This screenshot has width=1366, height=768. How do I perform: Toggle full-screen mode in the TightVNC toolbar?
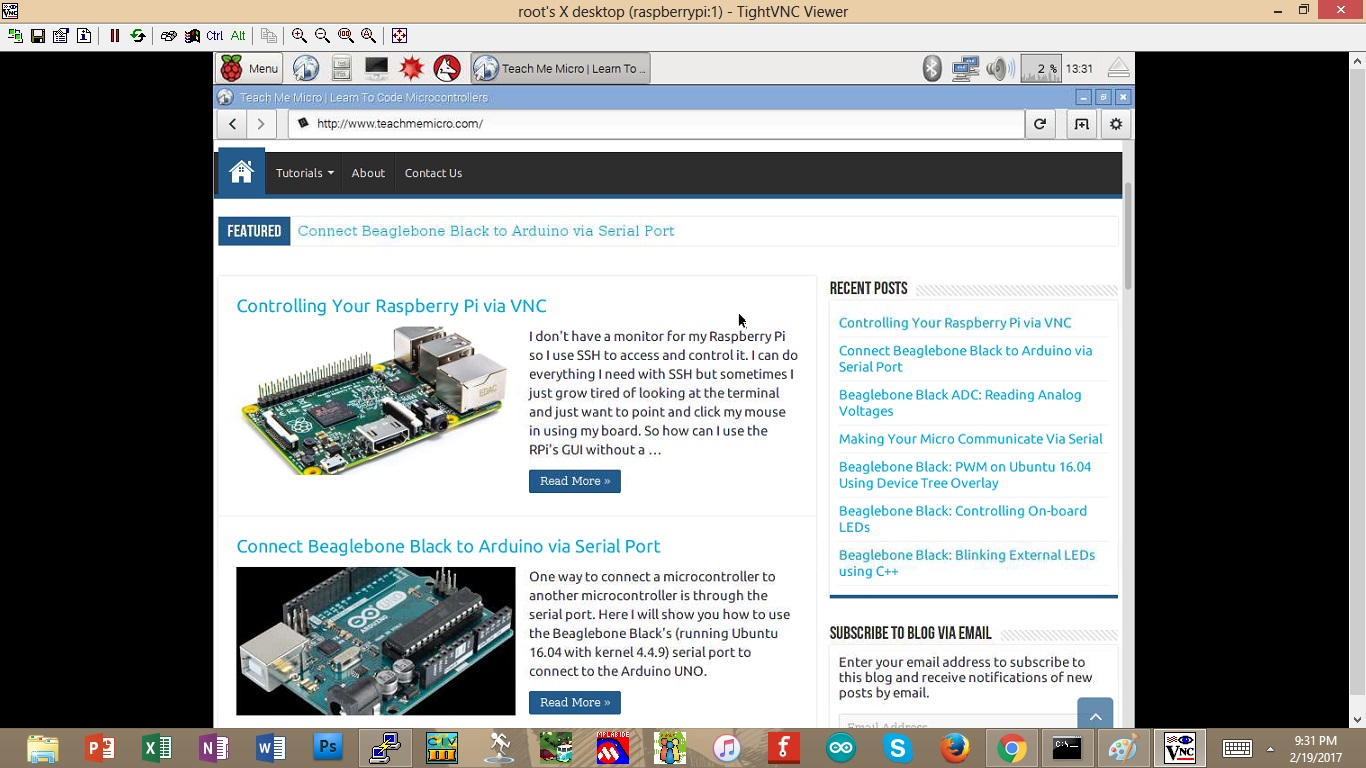399,36
